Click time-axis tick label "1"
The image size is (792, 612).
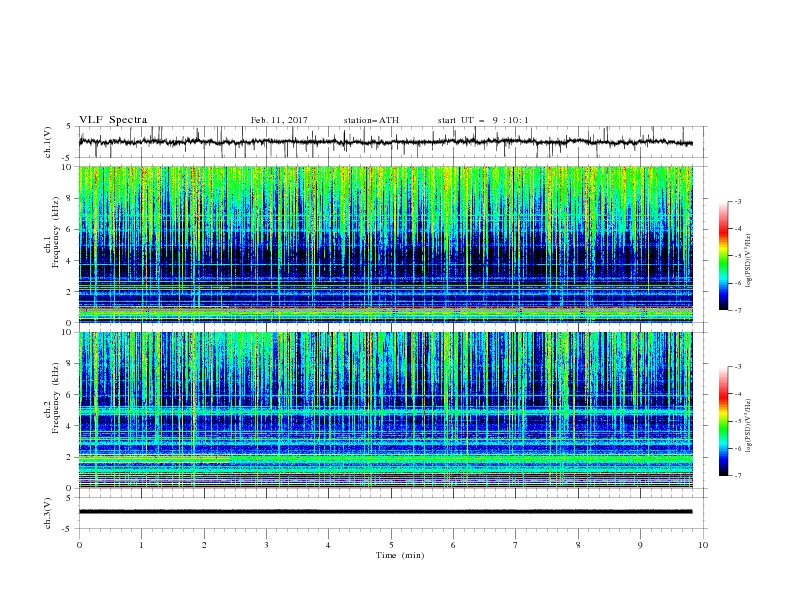pos(141,545)
